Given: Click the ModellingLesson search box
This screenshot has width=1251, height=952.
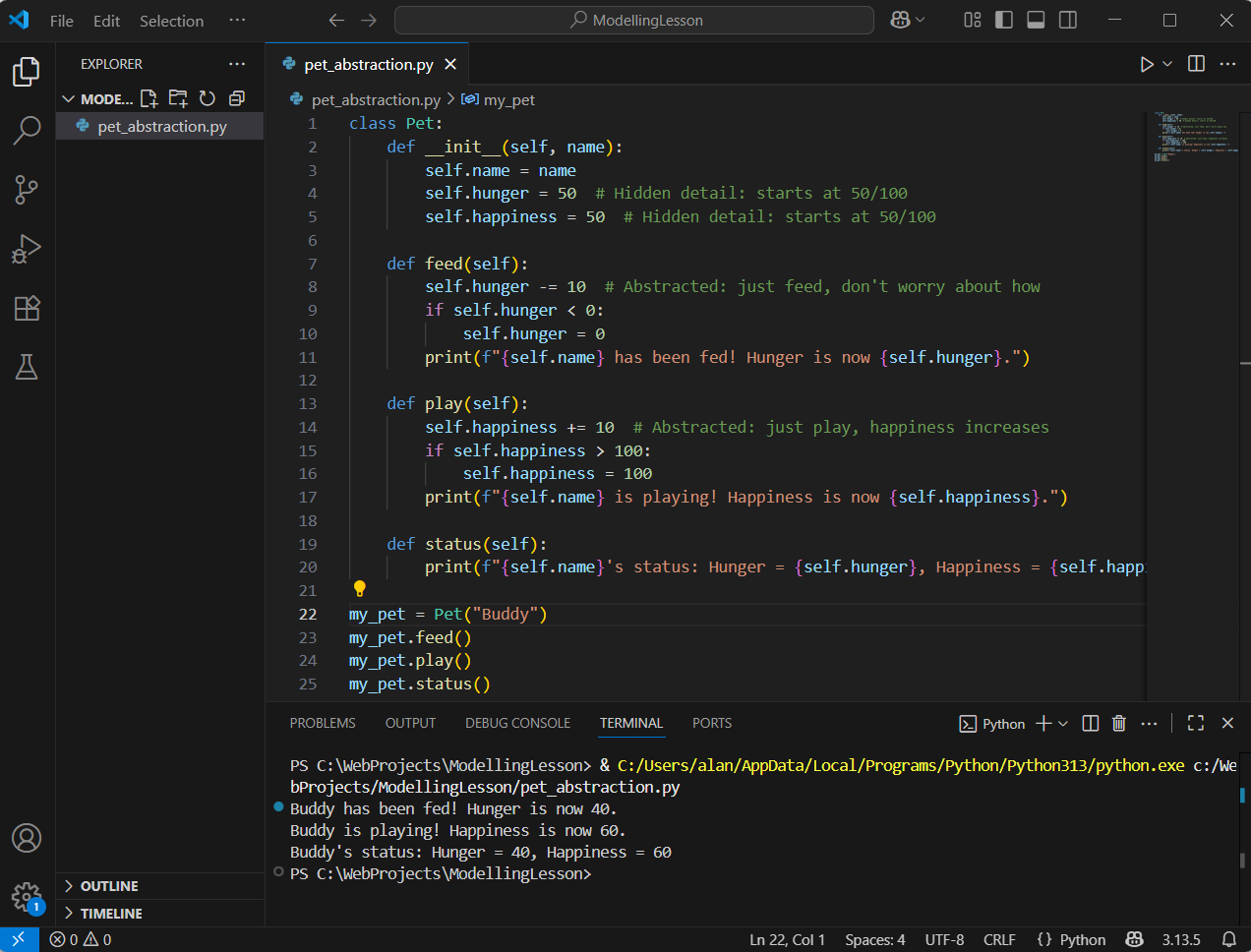Looking at the screenshot, I should pos(634,21).
